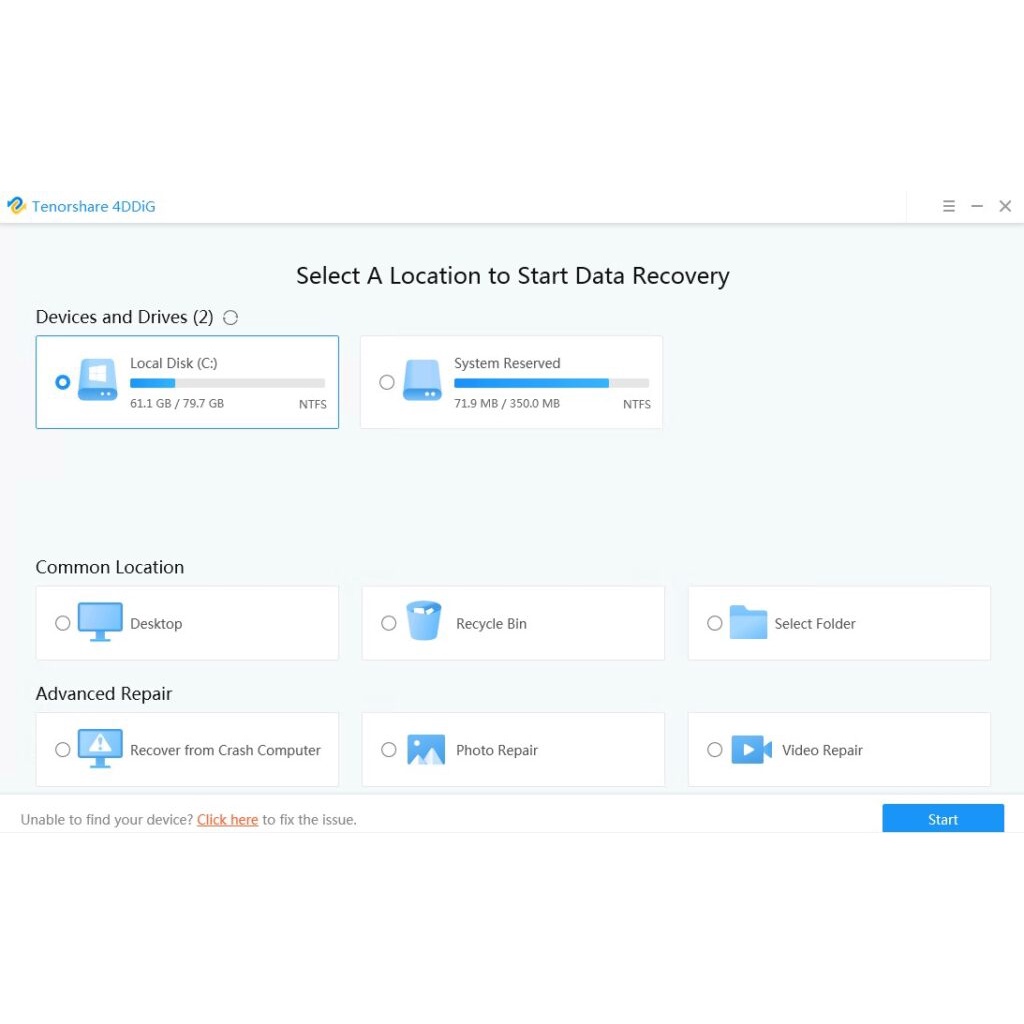Refresh the Devices and Drives list

[x=231, y=318]
